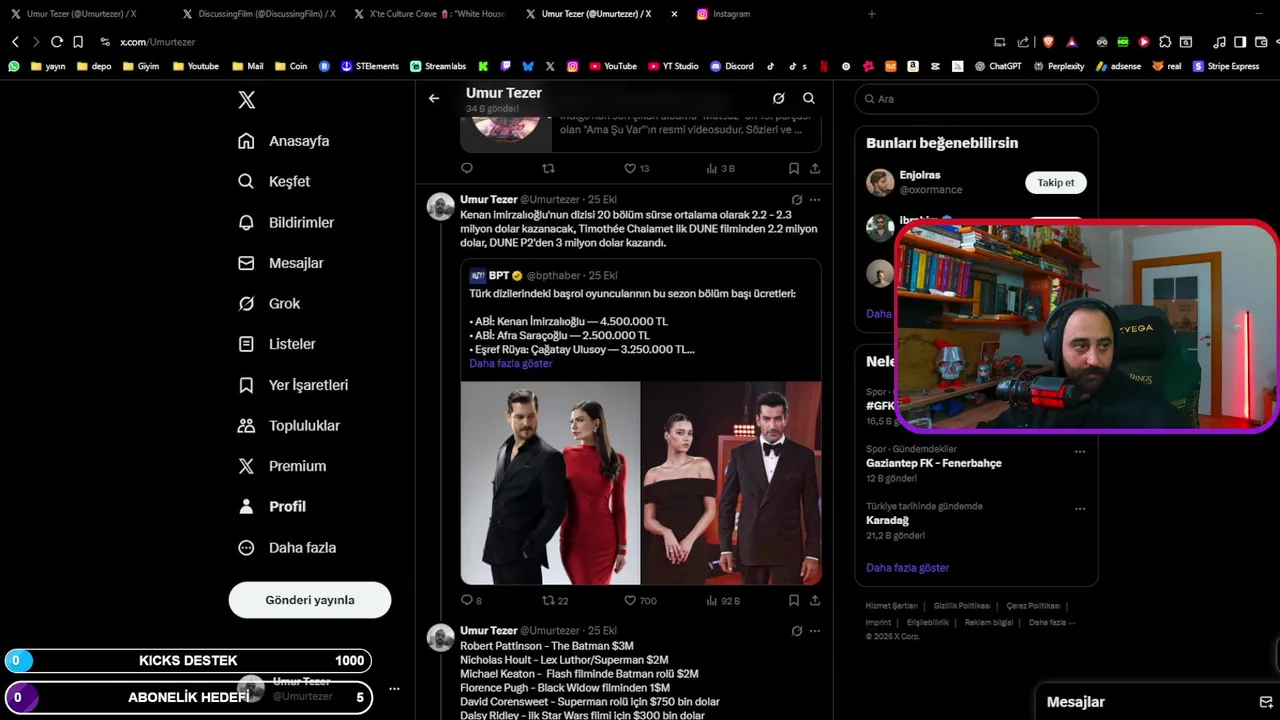Click Umur Tezer's avatar on the Kenan İmirzalıoğlu tweet
The width and height of the screenshot is (1280, 720).
tap(441, 207)
